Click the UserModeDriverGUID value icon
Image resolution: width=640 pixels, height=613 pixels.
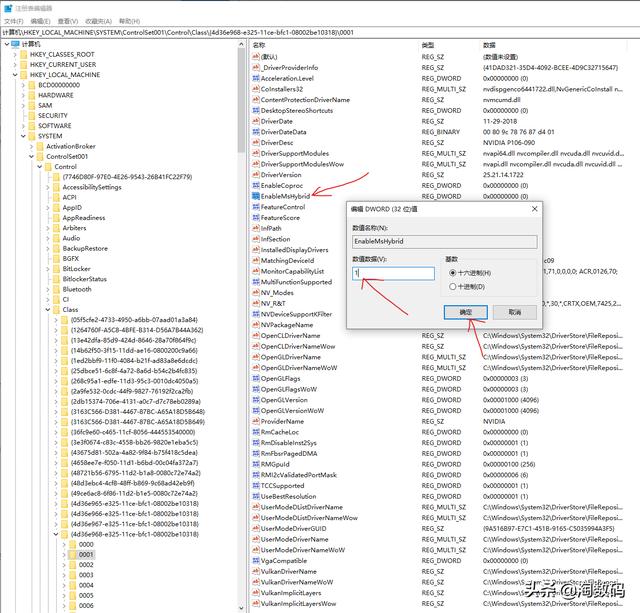[x=256, y=529]
